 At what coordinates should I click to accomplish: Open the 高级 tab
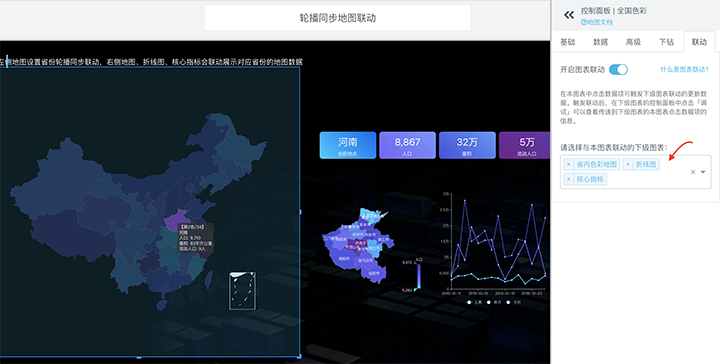tap(633, 42)
